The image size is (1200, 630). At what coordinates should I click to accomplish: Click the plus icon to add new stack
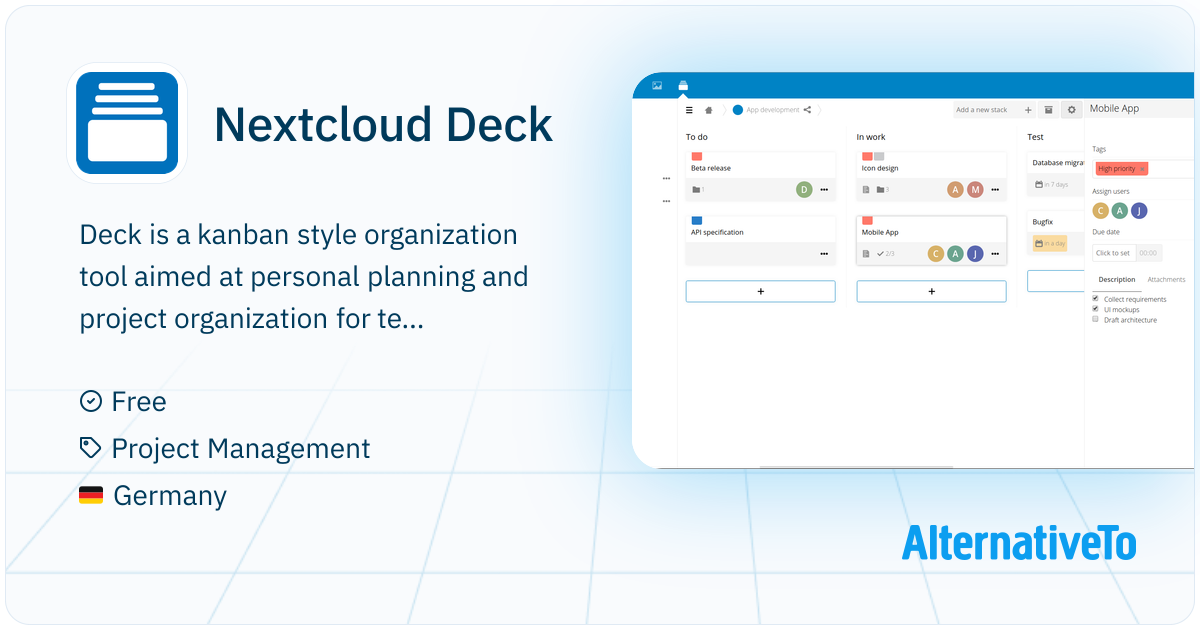tap(1028, 110)
